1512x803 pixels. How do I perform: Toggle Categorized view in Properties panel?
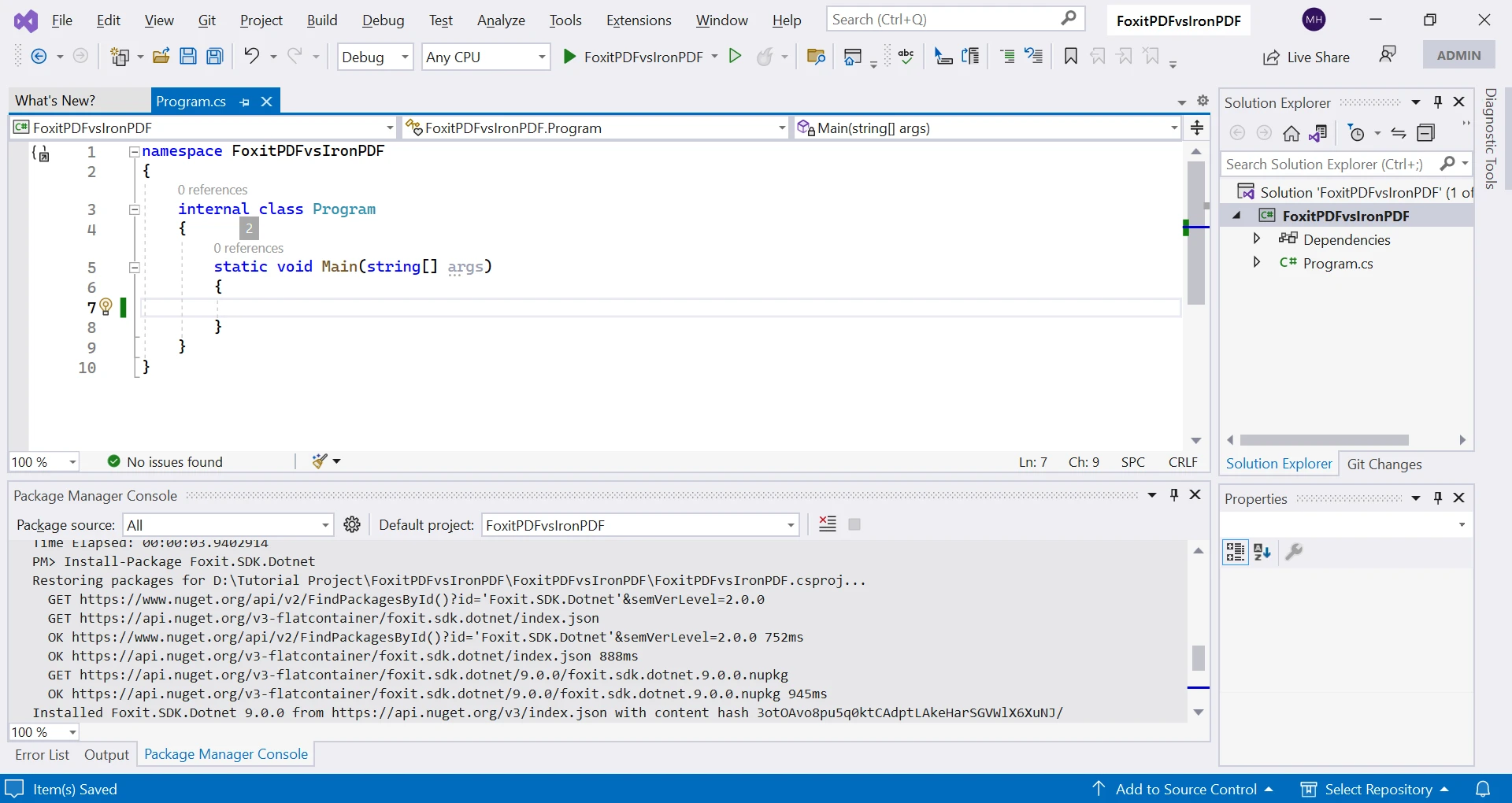(x=1236, y=552)
